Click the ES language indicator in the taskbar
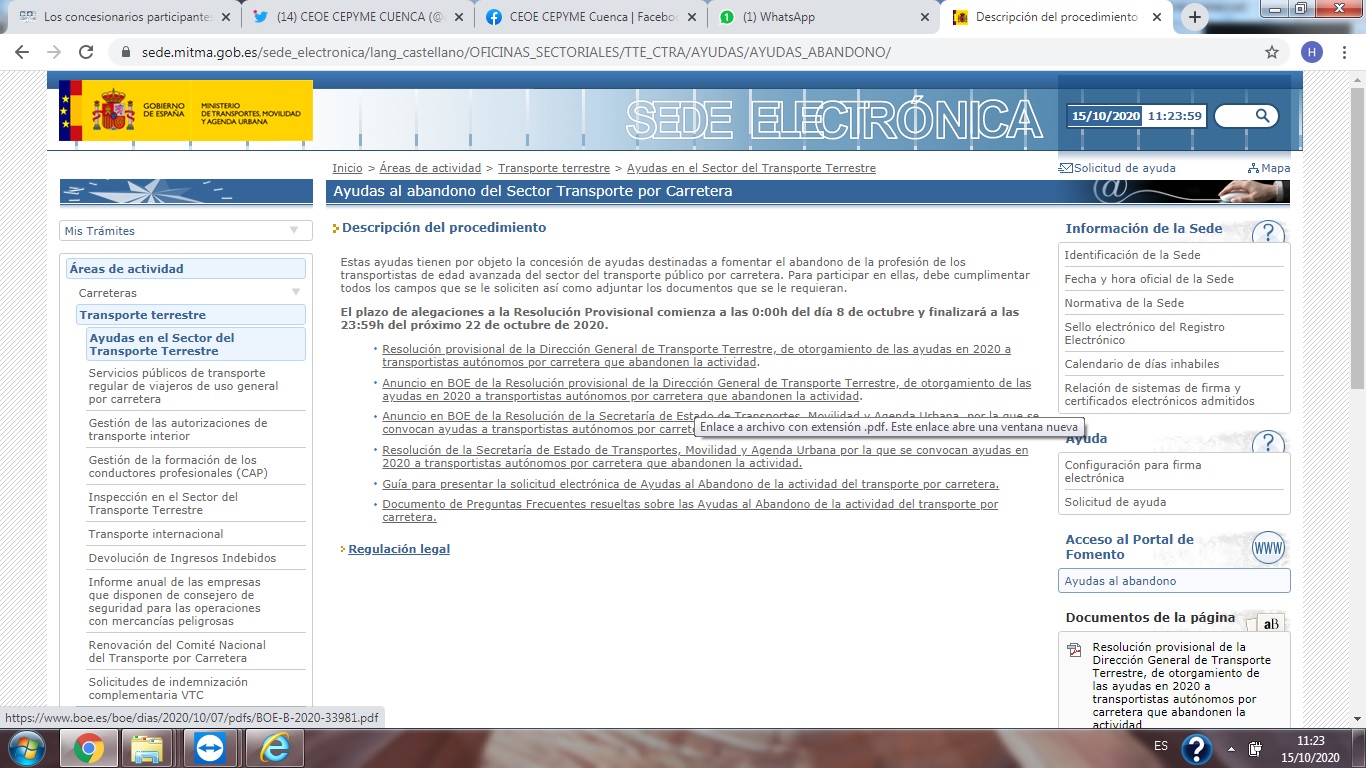The width and height of the screenshot is (1366, 768). [x=1161, y=746]
